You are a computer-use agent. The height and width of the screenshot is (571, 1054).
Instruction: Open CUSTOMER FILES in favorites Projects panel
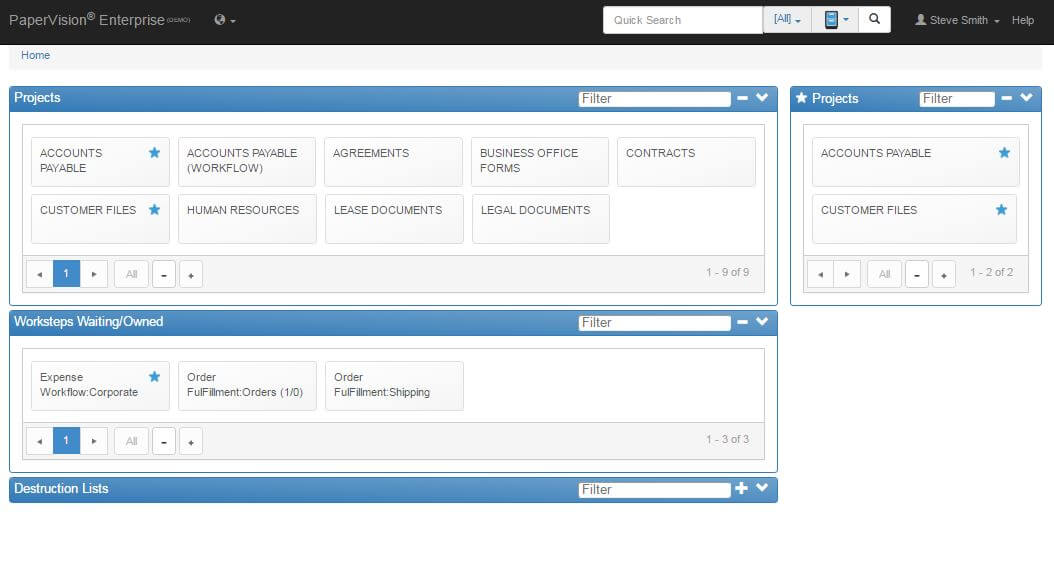click(914, 219)
